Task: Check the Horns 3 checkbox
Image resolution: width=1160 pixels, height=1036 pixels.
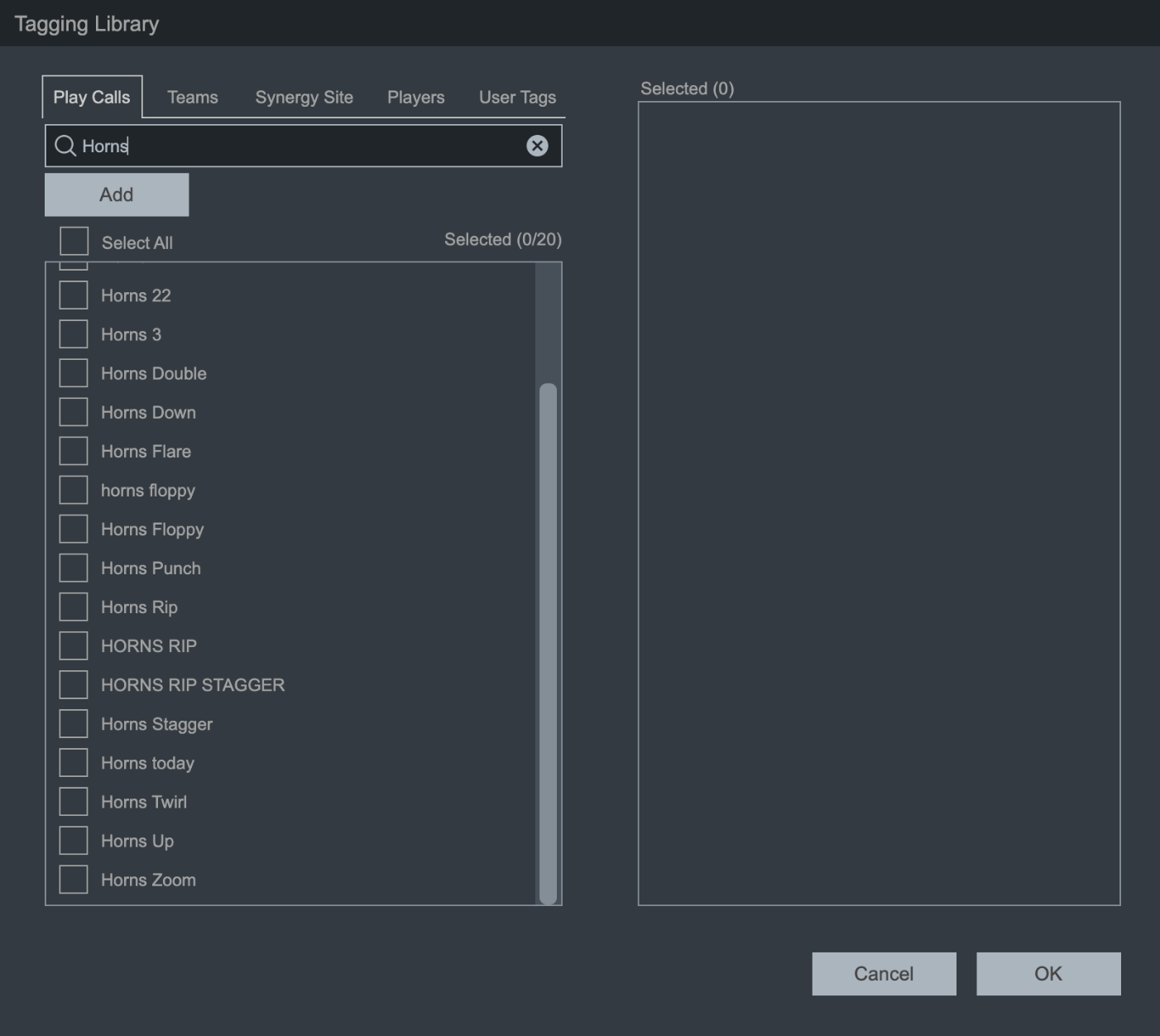Action: pos(74,334)
